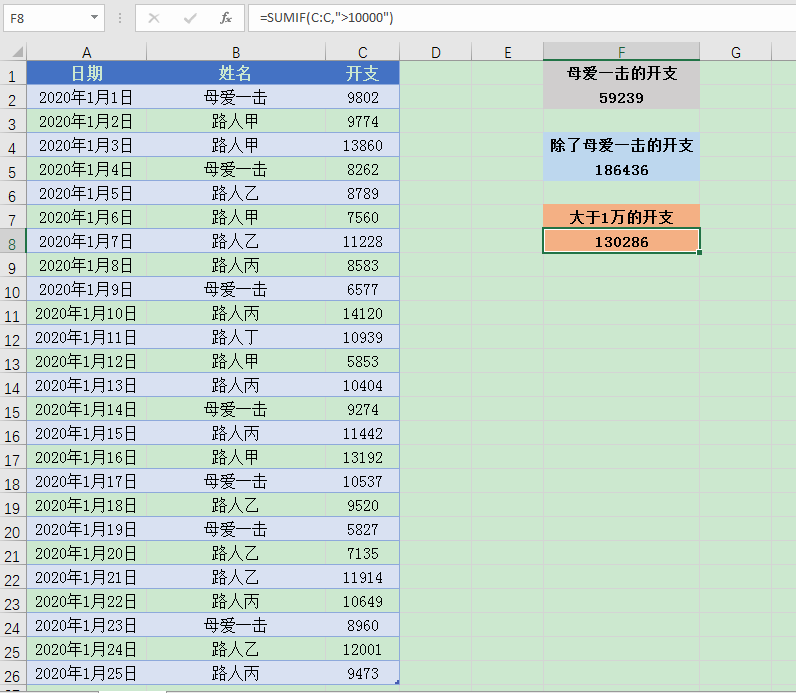This screenshot has width=796, height=693.
Task: Click cell with value 9802
Action: (362, 97)
